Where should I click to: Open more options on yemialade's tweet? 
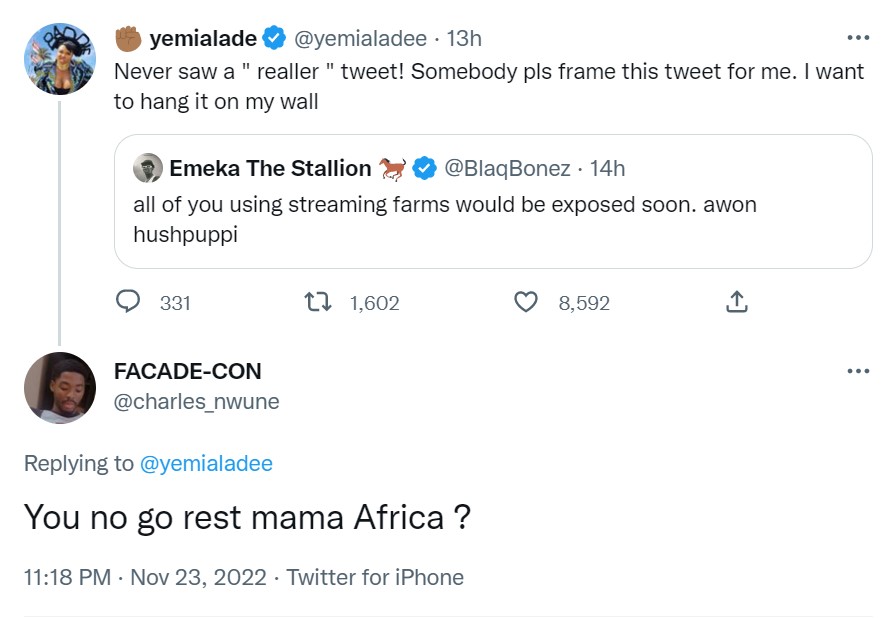pyautogui.click(x=858, y=39)
